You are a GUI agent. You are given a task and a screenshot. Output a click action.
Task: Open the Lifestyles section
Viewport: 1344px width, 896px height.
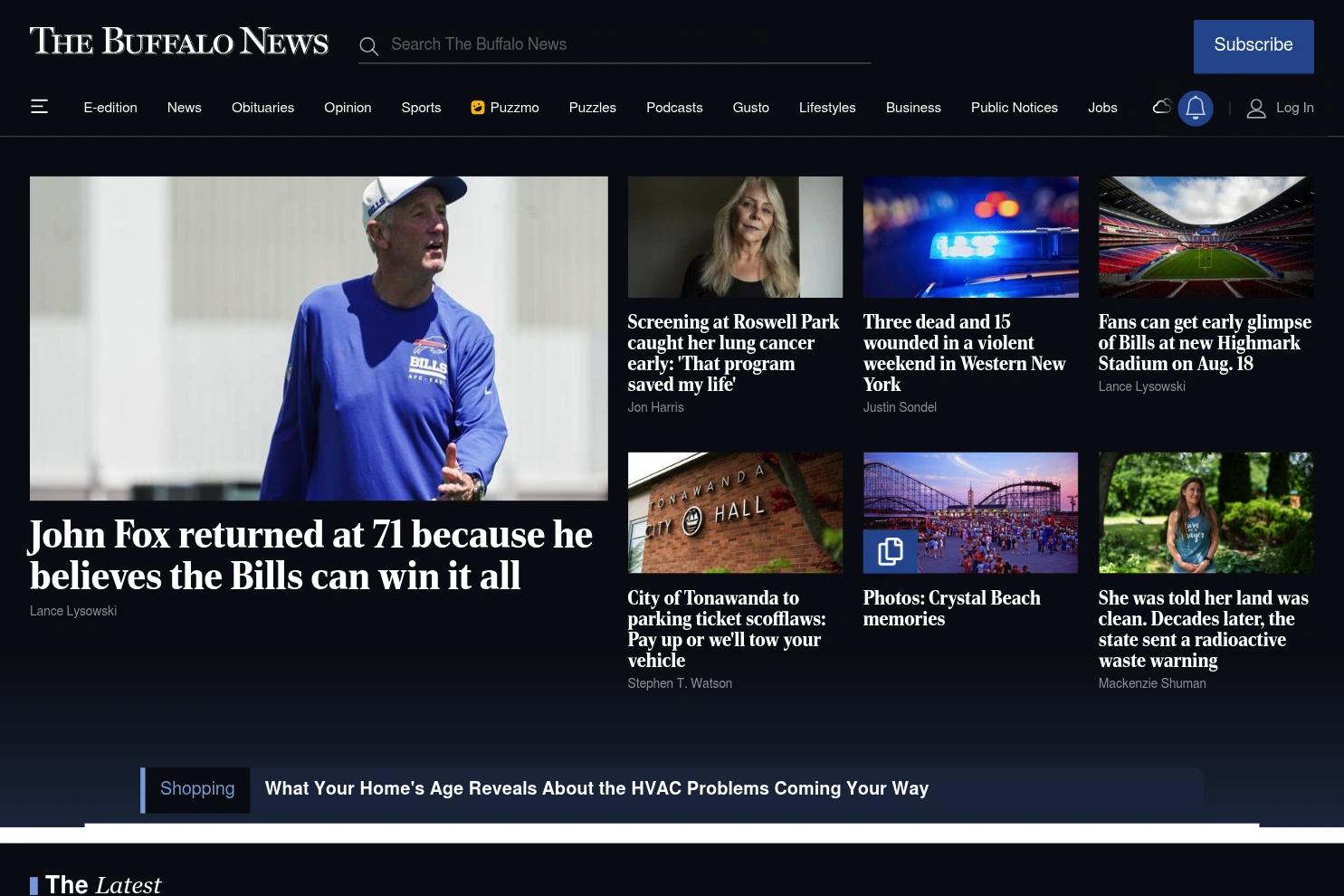[827, 108]
